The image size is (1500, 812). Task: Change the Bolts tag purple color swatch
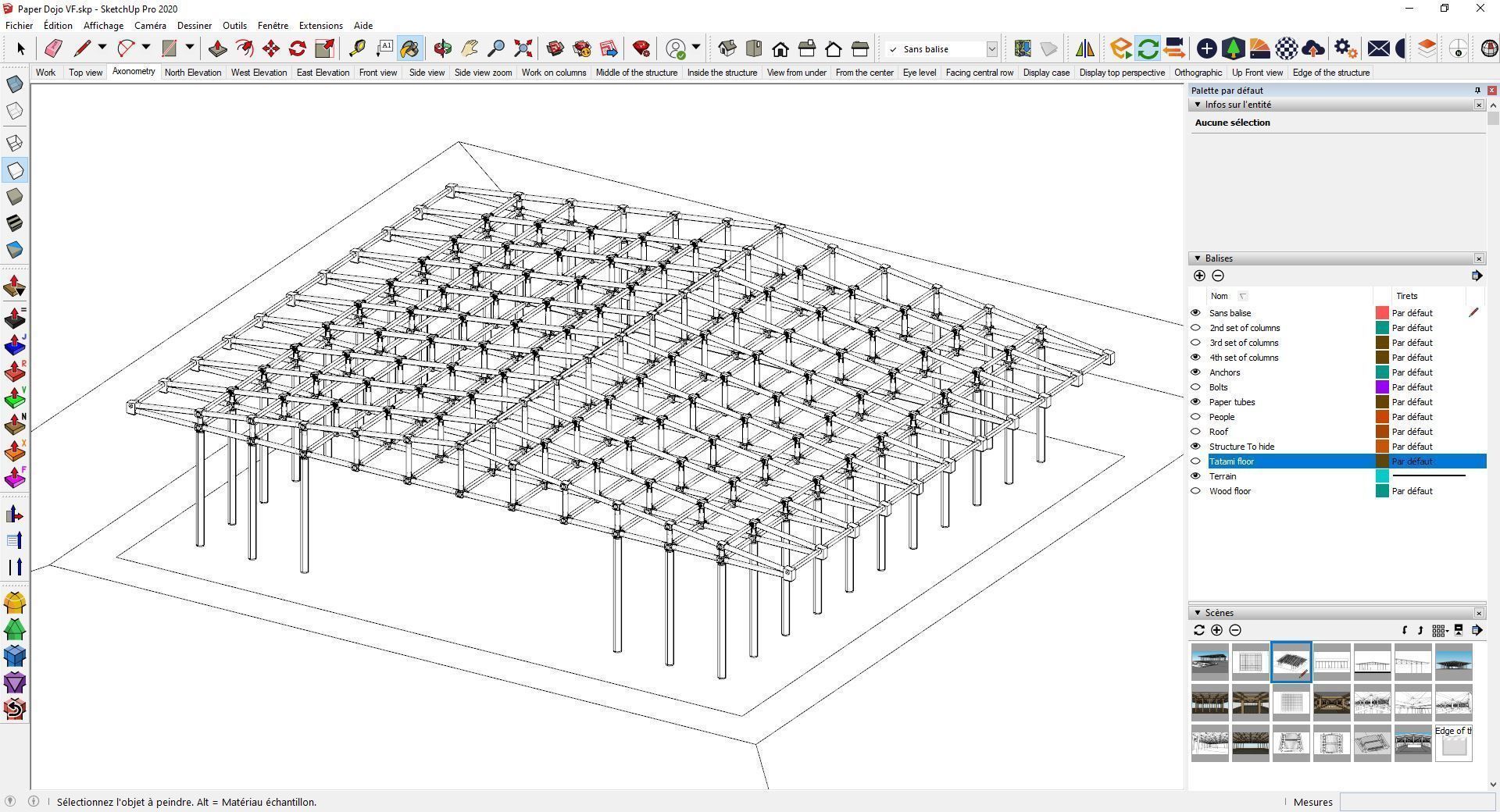(1382, 387)
